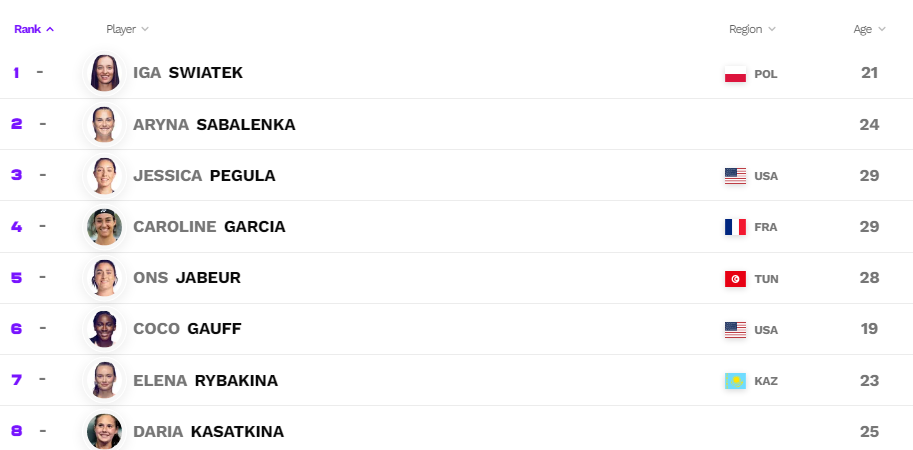Click the Caroline Garcia name link
Viewport: 913px width, 450px height.
point(210,226)
